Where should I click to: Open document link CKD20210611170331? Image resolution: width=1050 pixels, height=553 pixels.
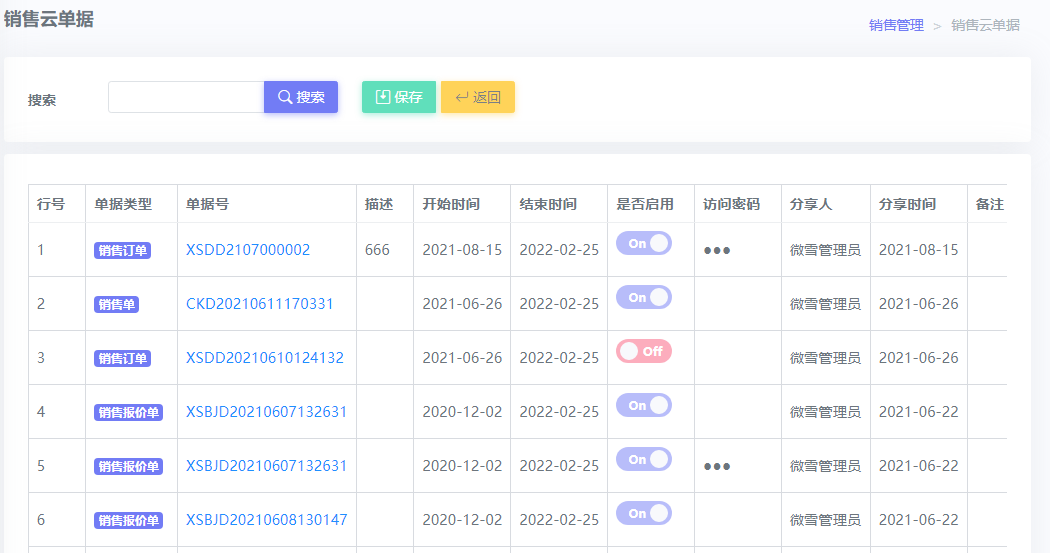[x=260, y=304]
